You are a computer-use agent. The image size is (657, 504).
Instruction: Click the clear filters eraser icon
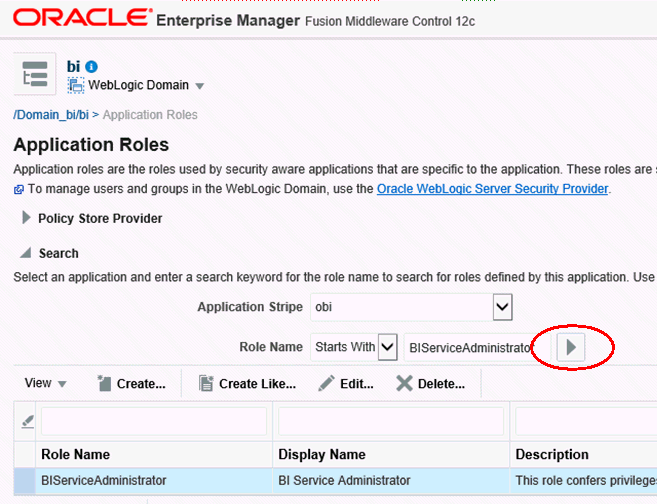(28, 421)
